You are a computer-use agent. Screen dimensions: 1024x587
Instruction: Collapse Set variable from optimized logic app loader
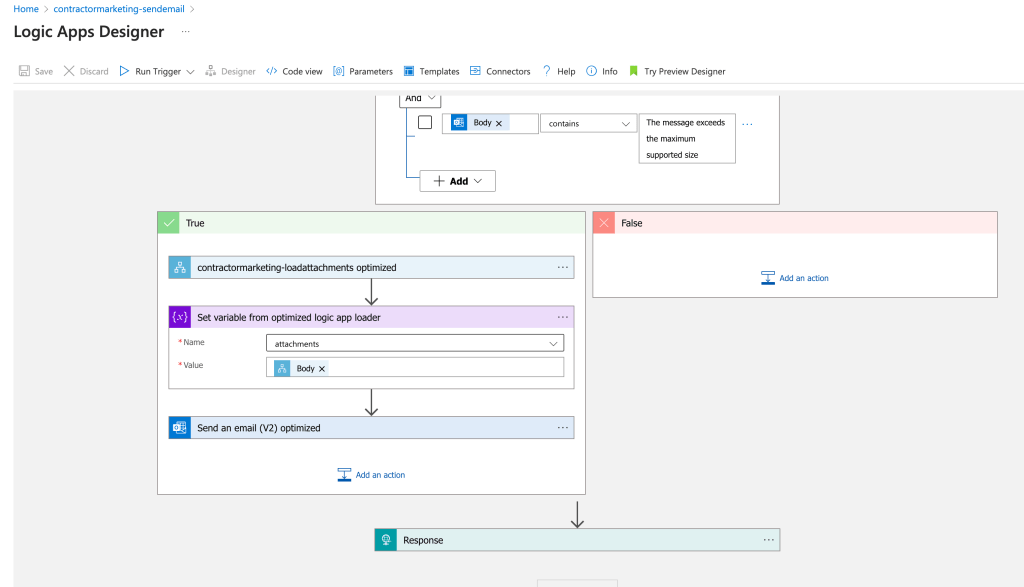click(x=372, y=317)
